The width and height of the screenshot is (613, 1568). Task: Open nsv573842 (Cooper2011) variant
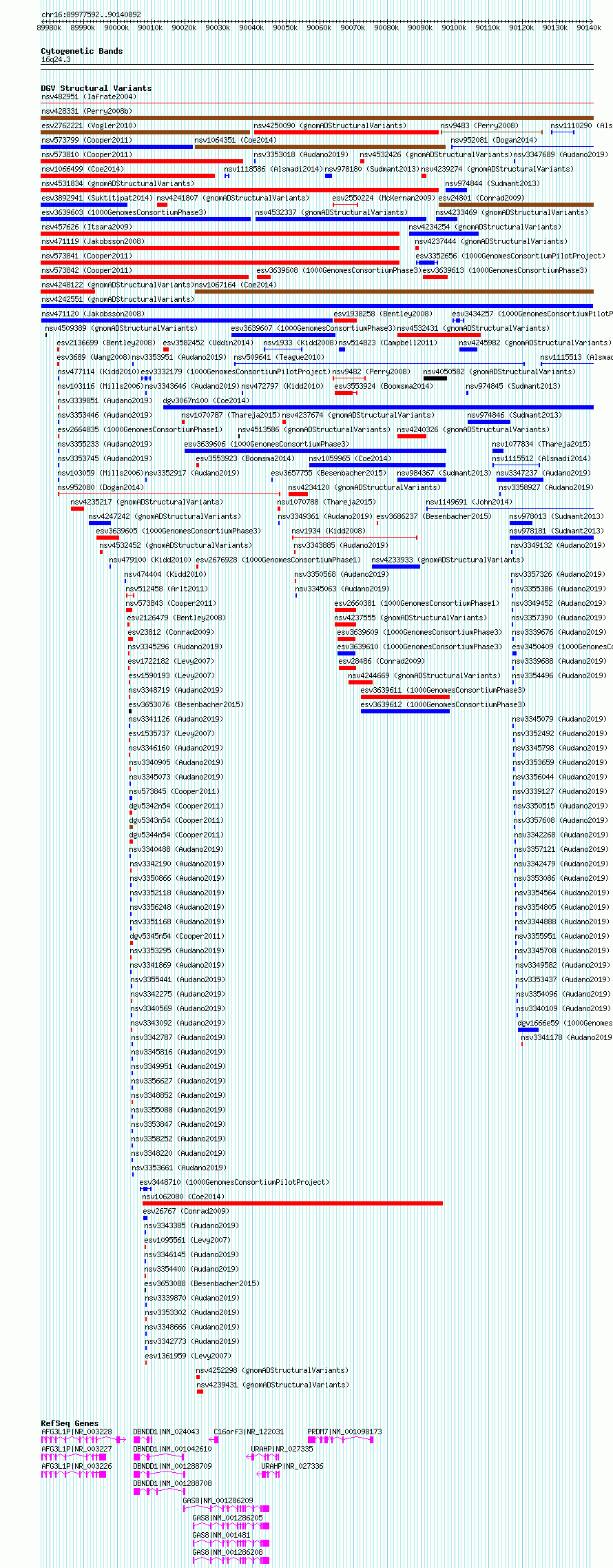[x=87, y=270]
